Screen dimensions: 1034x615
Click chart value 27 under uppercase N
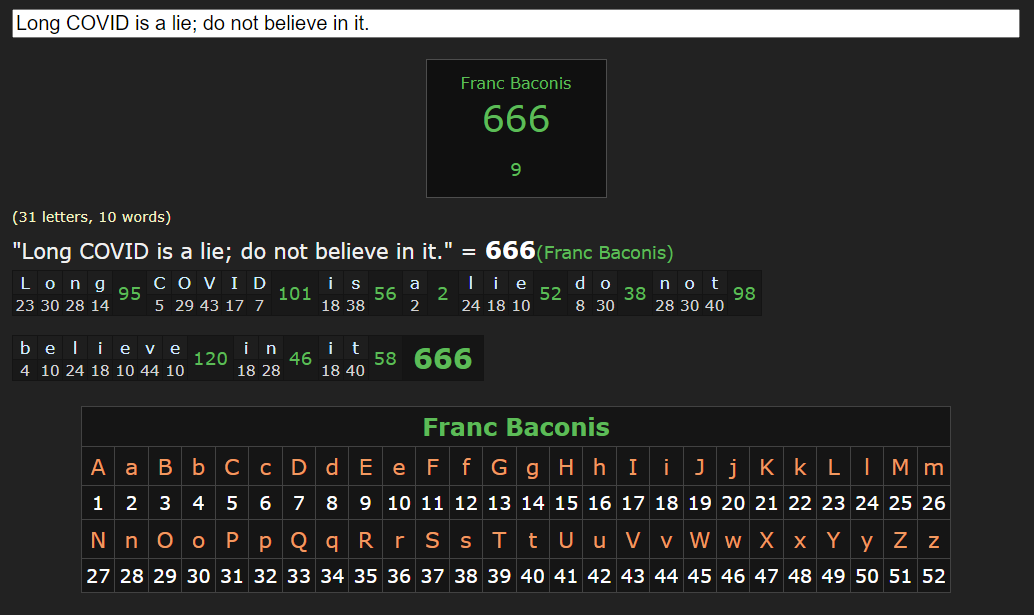(98, 577)
